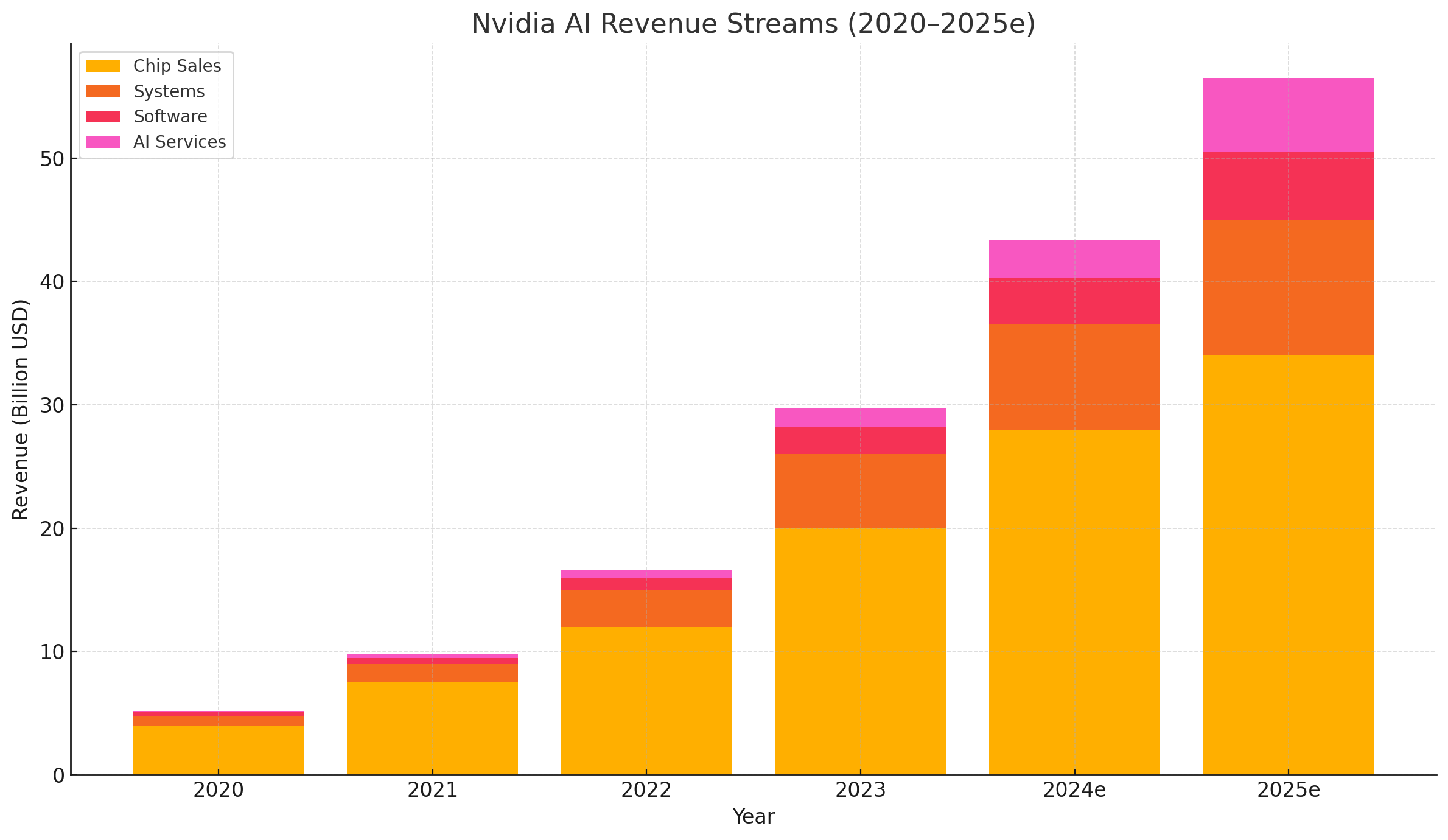
Task: Select the 2020 Chip Sales bar segment
Action: click(219, 750)
